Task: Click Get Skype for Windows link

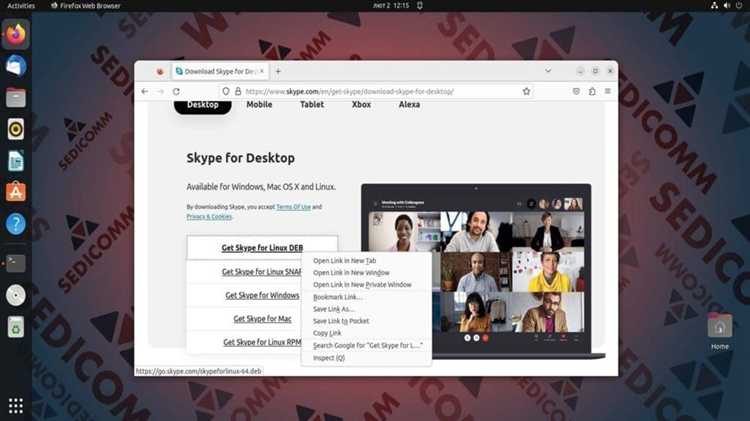Action: pos(262,295)
